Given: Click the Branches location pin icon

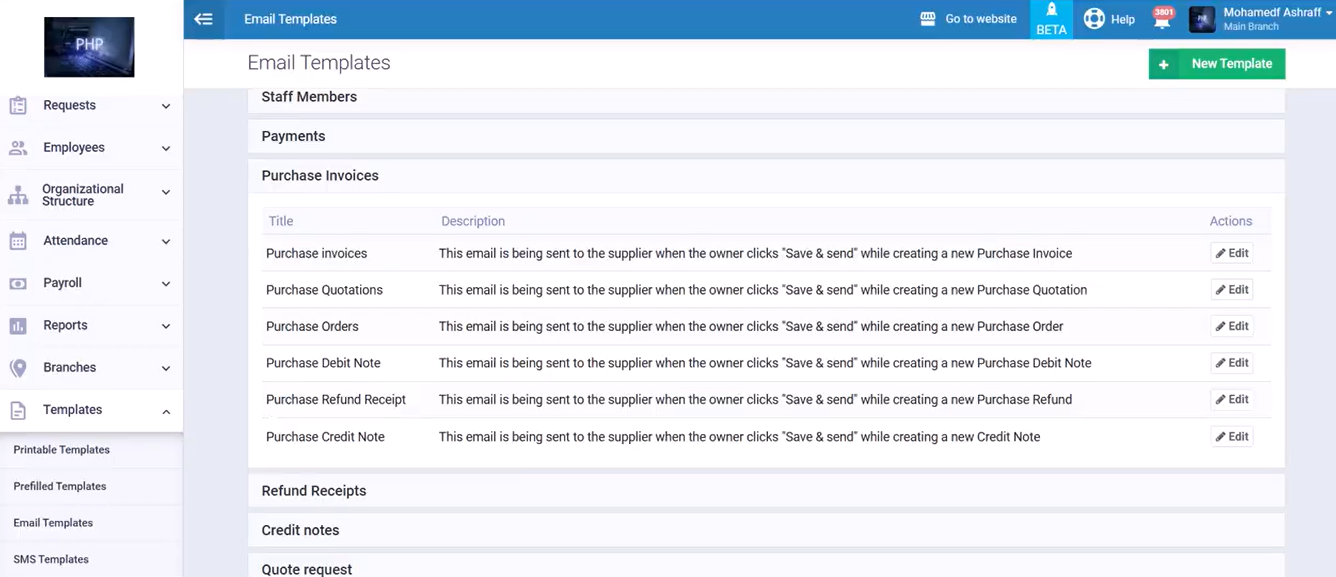Looking at the screenshot, I should 18,368.
